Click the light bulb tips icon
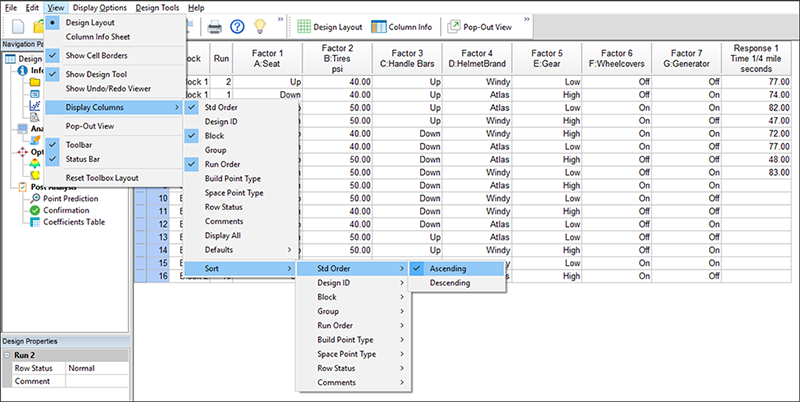800x402 pixels. coord(261,27)
